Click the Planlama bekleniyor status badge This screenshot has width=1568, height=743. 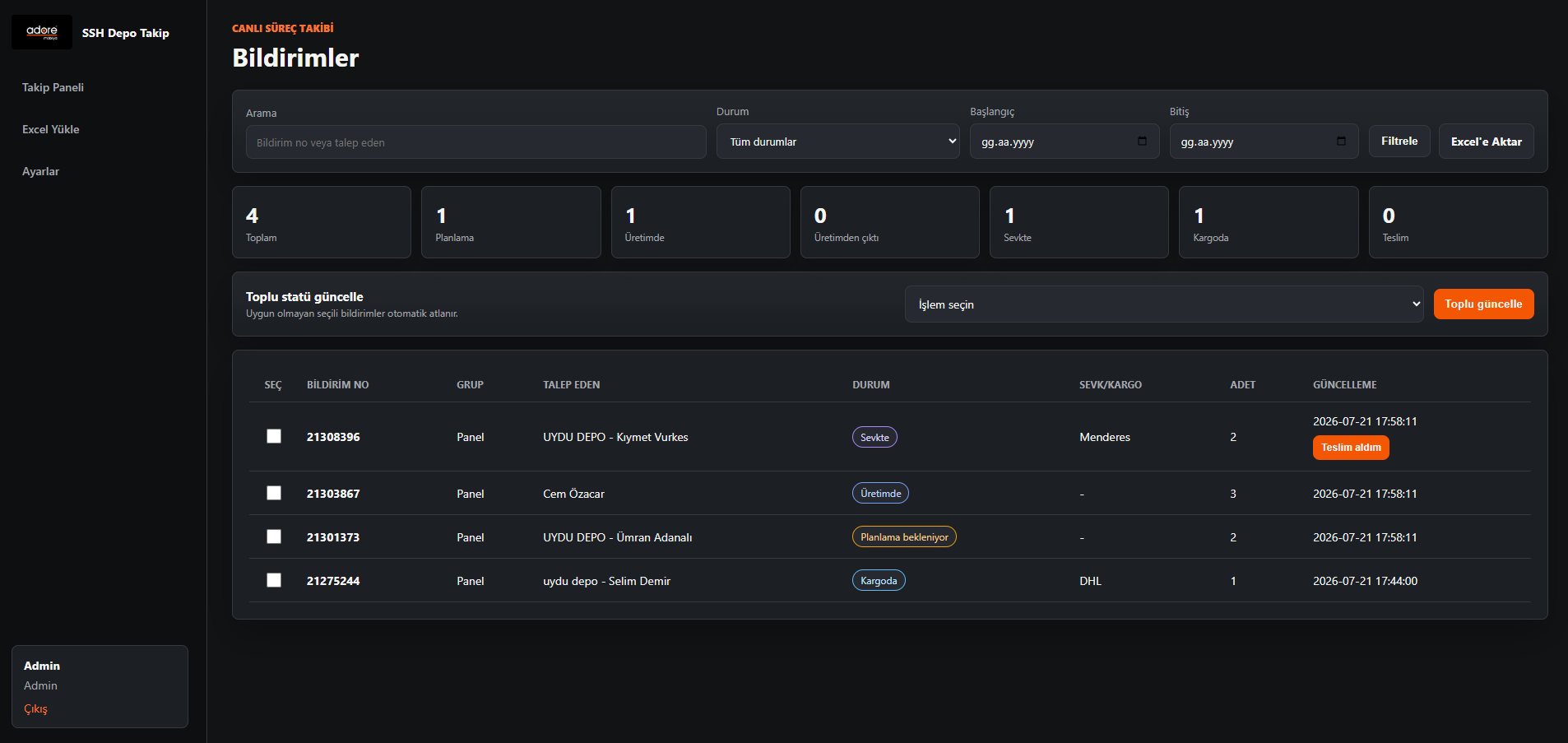point(904,536)
